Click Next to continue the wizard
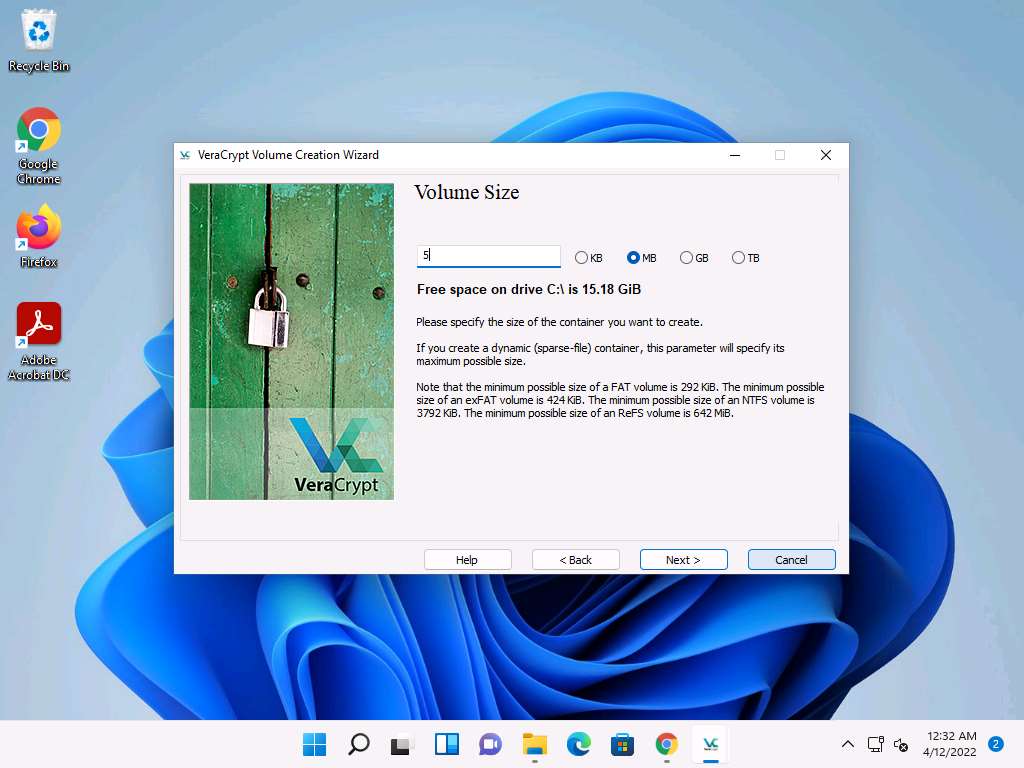The width and height of the screenshot is (1024, 768). [683, 560]
